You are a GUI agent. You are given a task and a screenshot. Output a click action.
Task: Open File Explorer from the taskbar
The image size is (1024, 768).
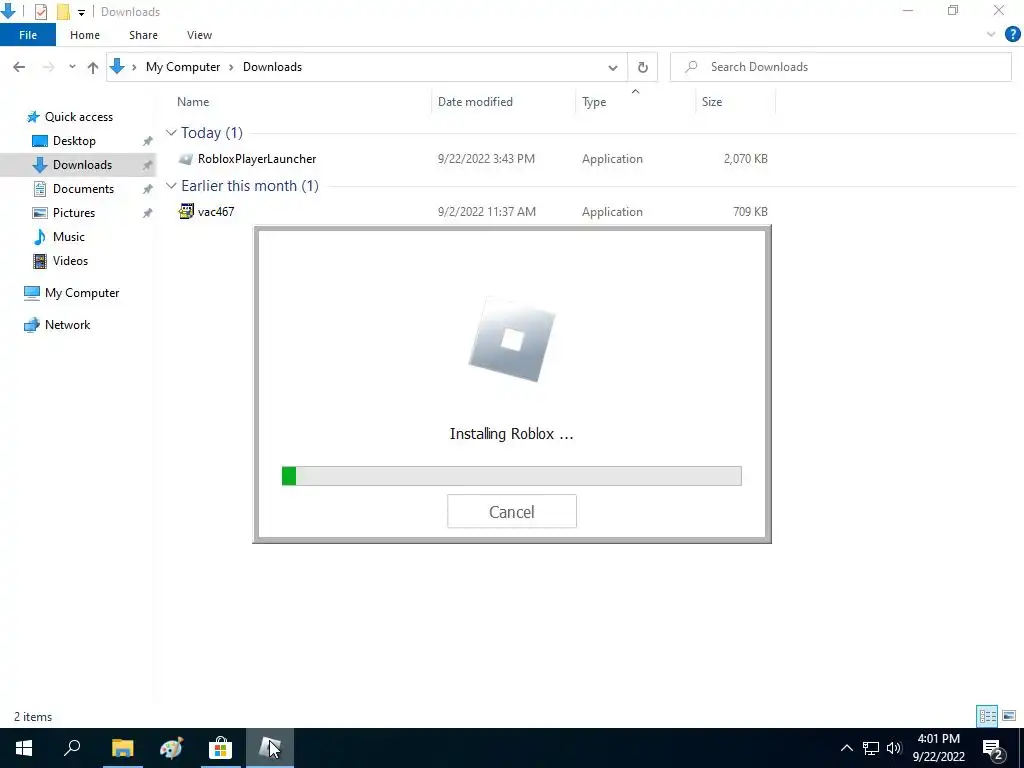tap(122, 748)
